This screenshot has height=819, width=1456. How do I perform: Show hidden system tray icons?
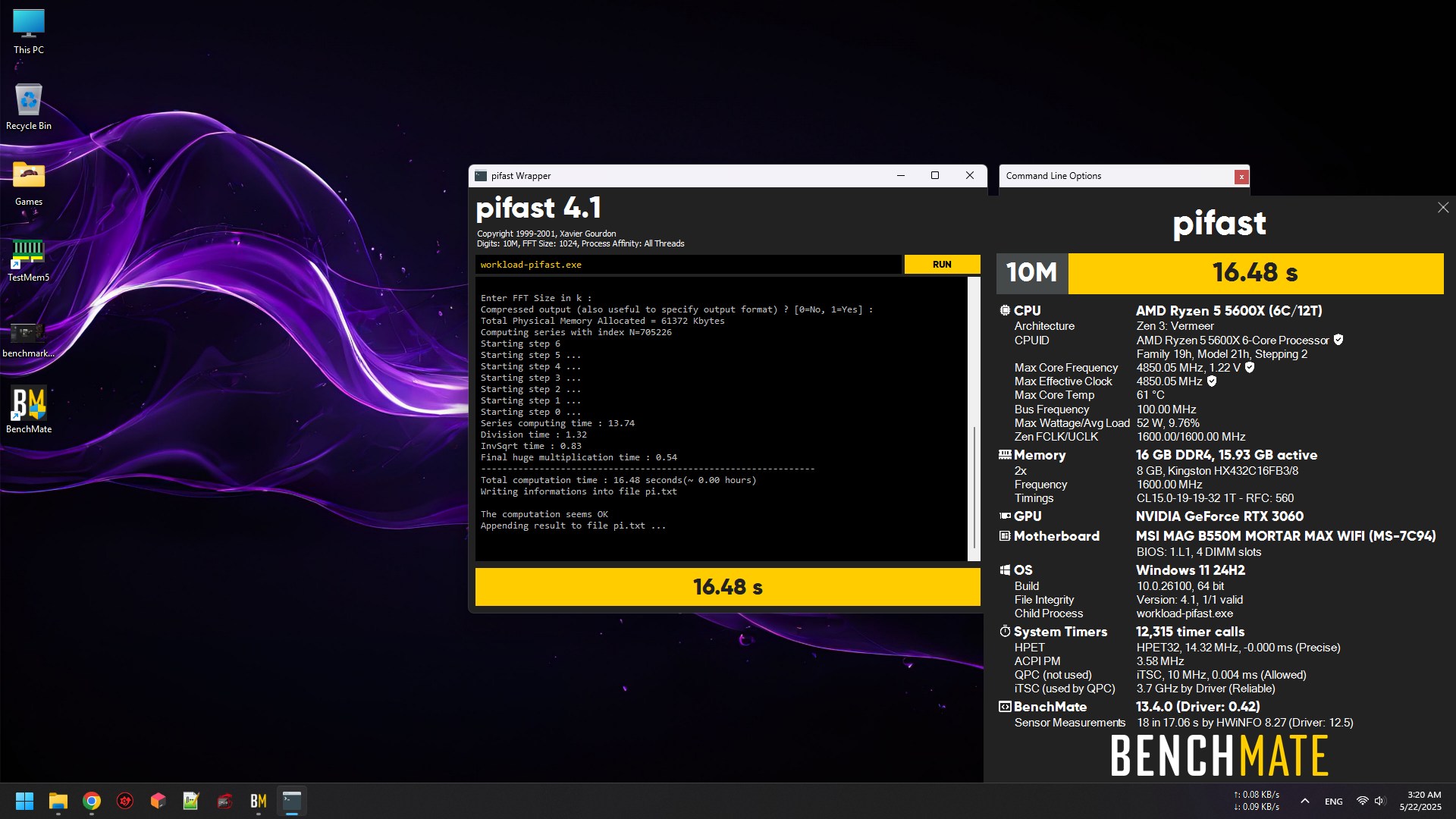coord(1305,801)
